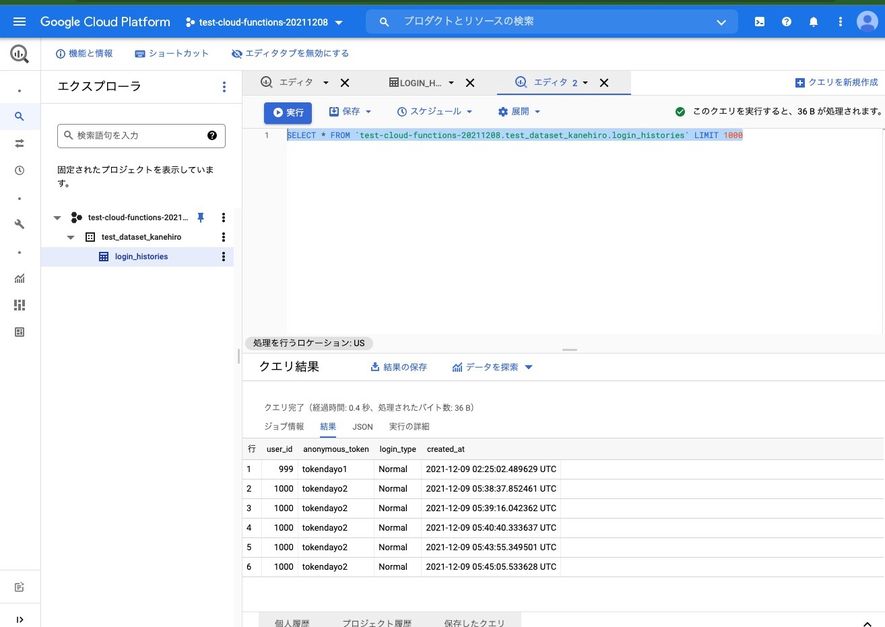Open data transfers icon in sidebar
This screenshot has width=885, height=627.
[x=19, y=143]
